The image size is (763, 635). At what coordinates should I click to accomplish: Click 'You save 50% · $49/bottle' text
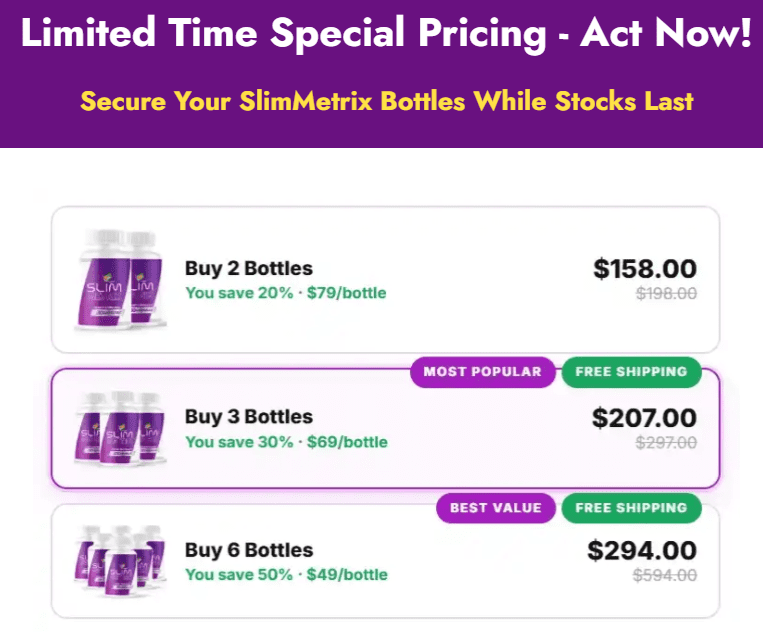286,575
